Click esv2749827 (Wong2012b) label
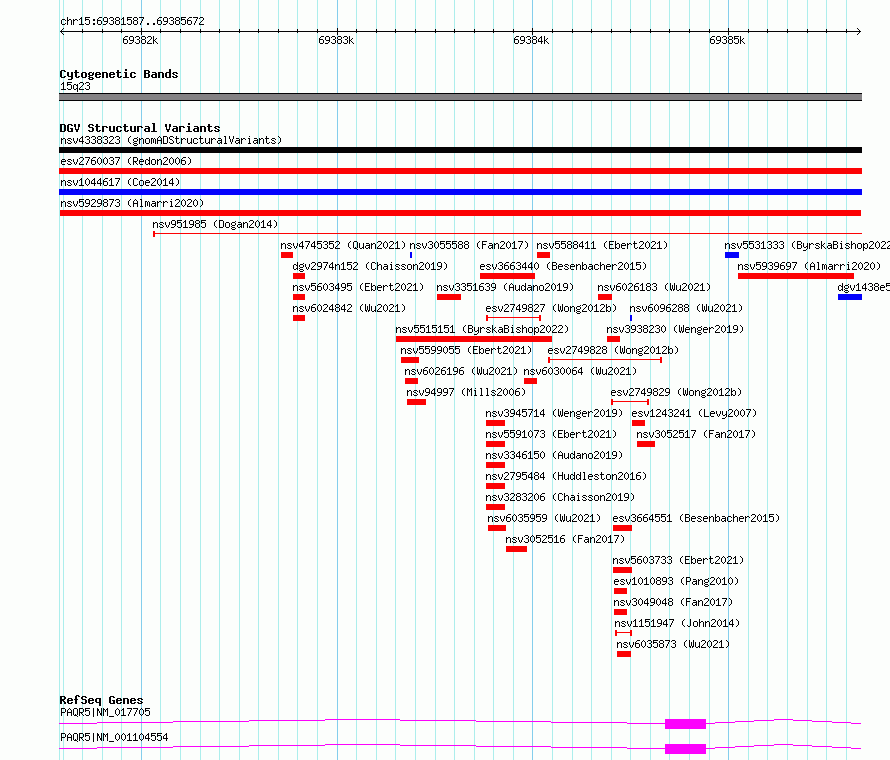This screenshot has height=760, width=890. (x=551, y=308)
